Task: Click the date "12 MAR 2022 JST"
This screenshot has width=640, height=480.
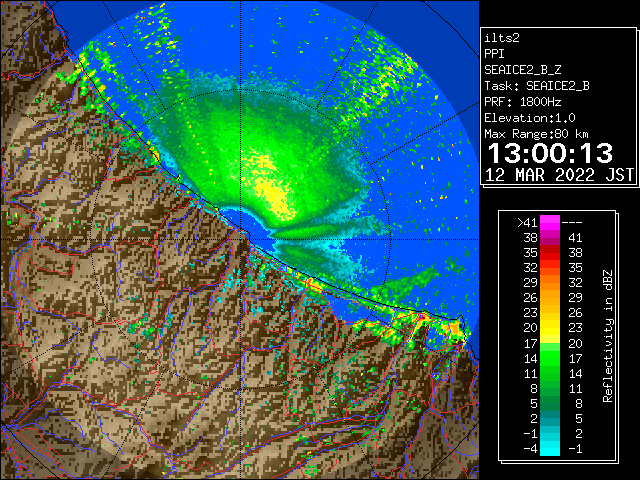Action: coord(559,175)
